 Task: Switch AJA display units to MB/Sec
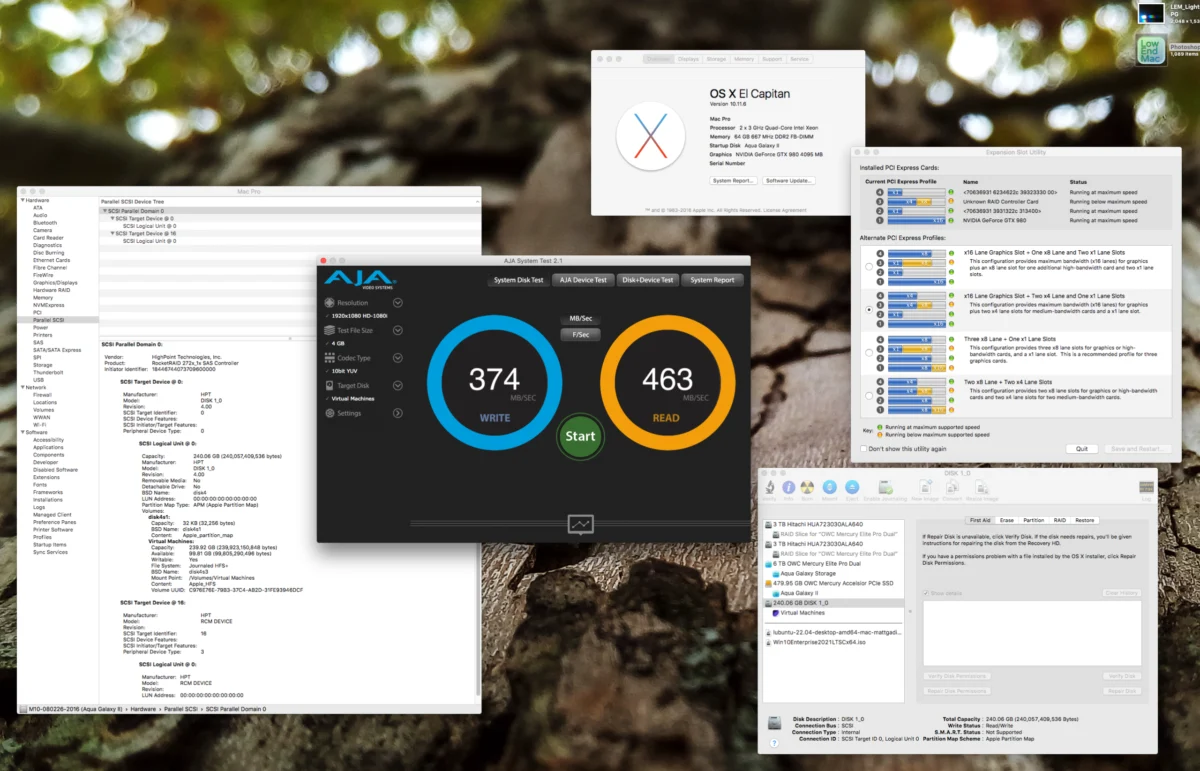(581, 319)
